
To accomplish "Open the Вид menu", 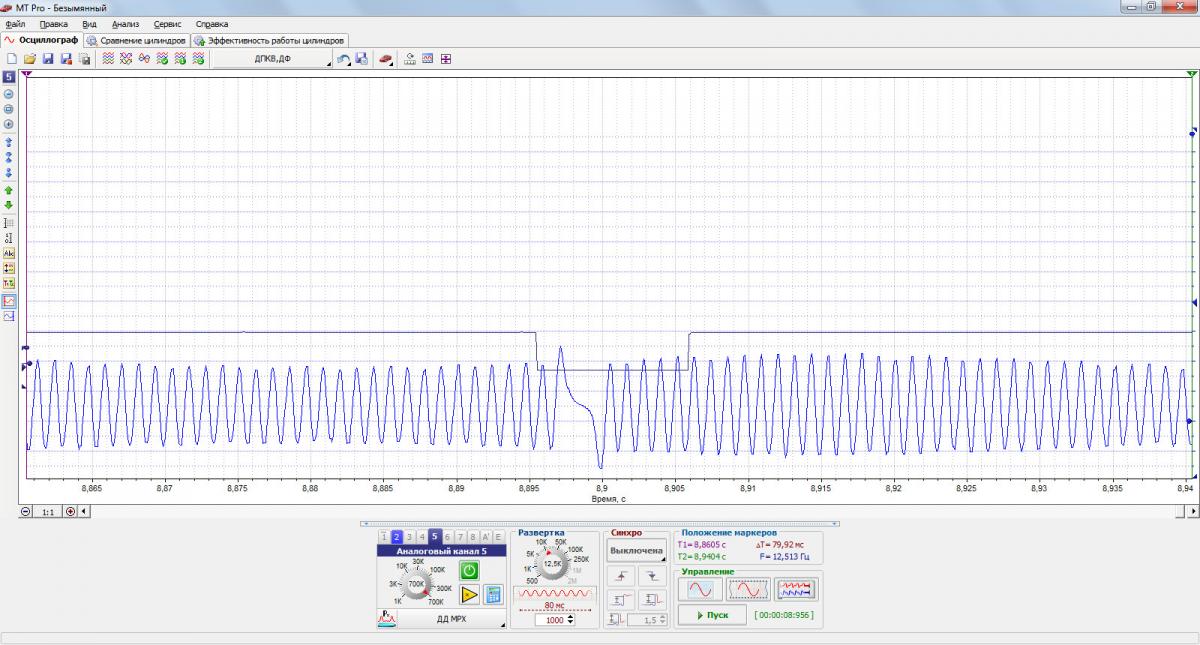I will click(89, 24).
